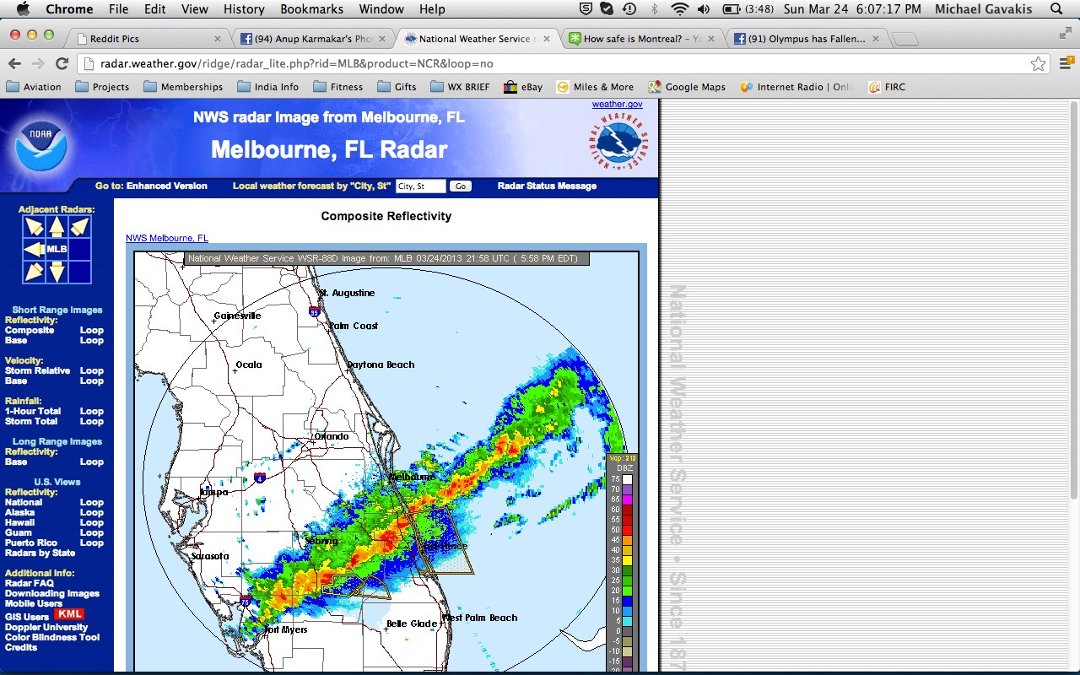Click the Go button beside city field

460,186
